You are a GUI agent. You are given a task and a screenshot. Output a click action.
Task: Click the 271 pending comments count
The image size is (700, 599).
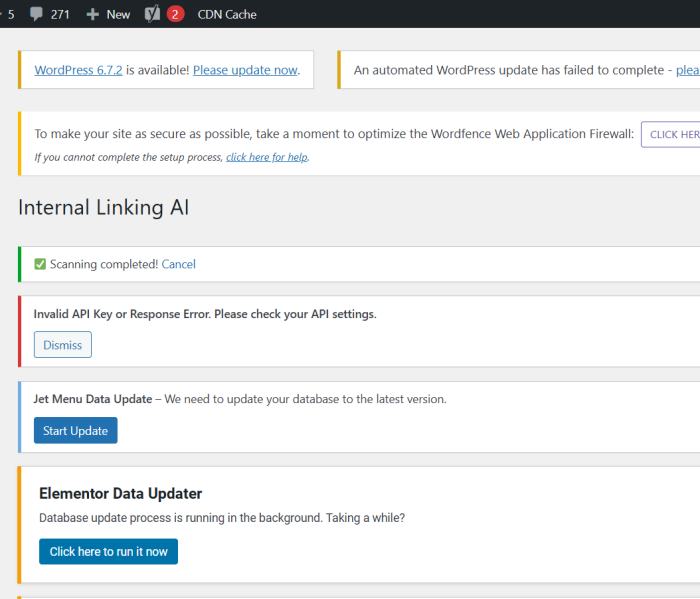(x=60, y=14)
